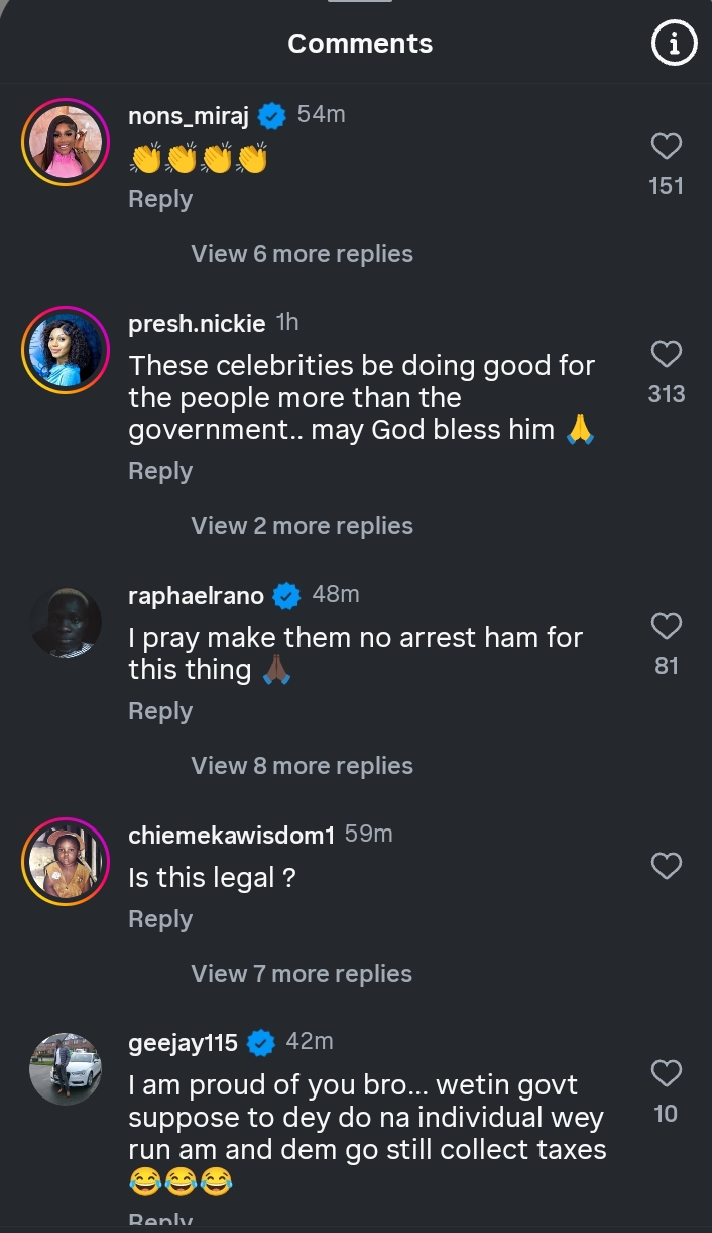Screen dimensions: 712x1233
Task: View raphaelrano's profile photo
Action: click(x=65, y=623)
